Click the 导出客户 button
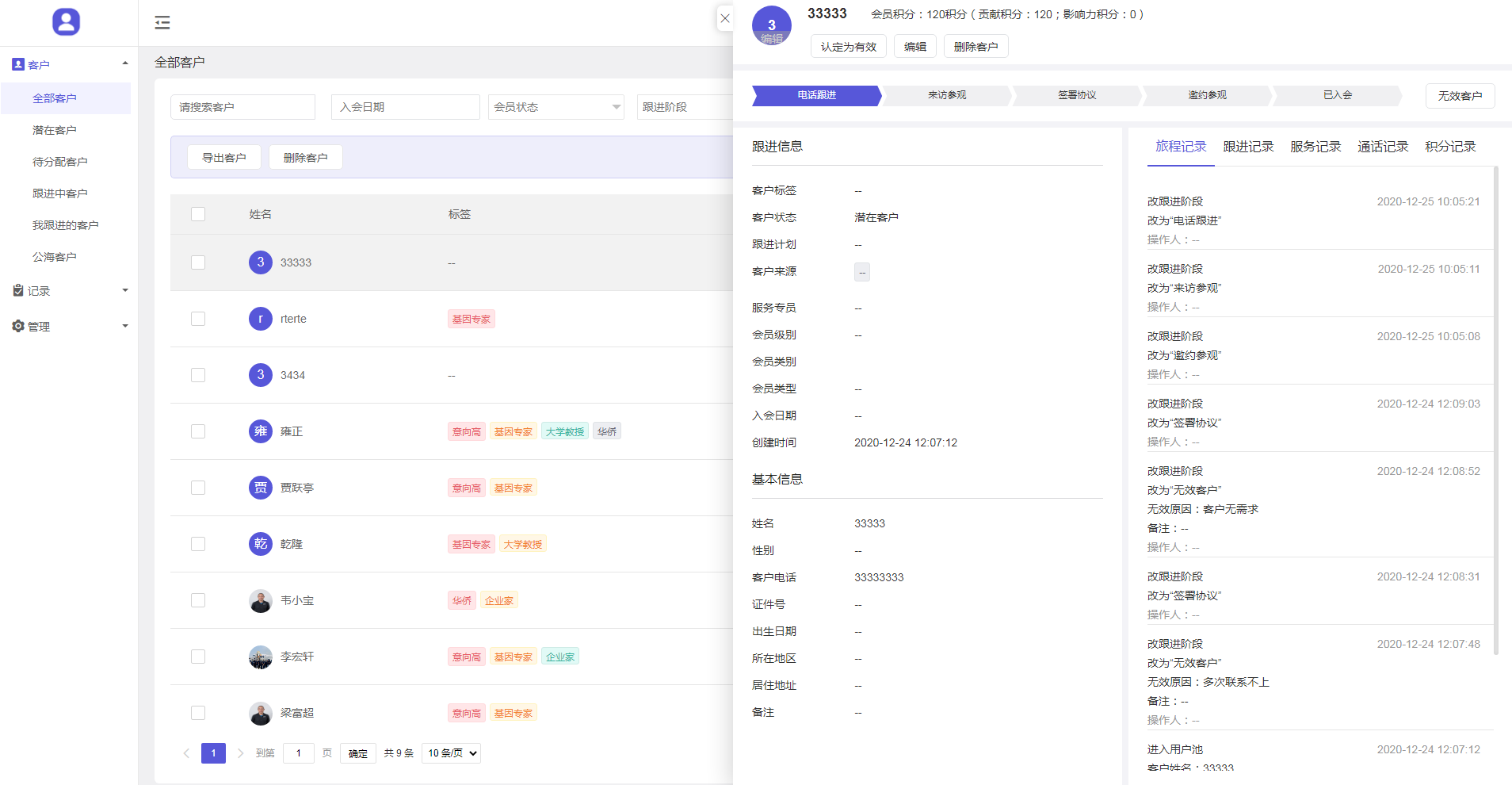 [224, 158]
